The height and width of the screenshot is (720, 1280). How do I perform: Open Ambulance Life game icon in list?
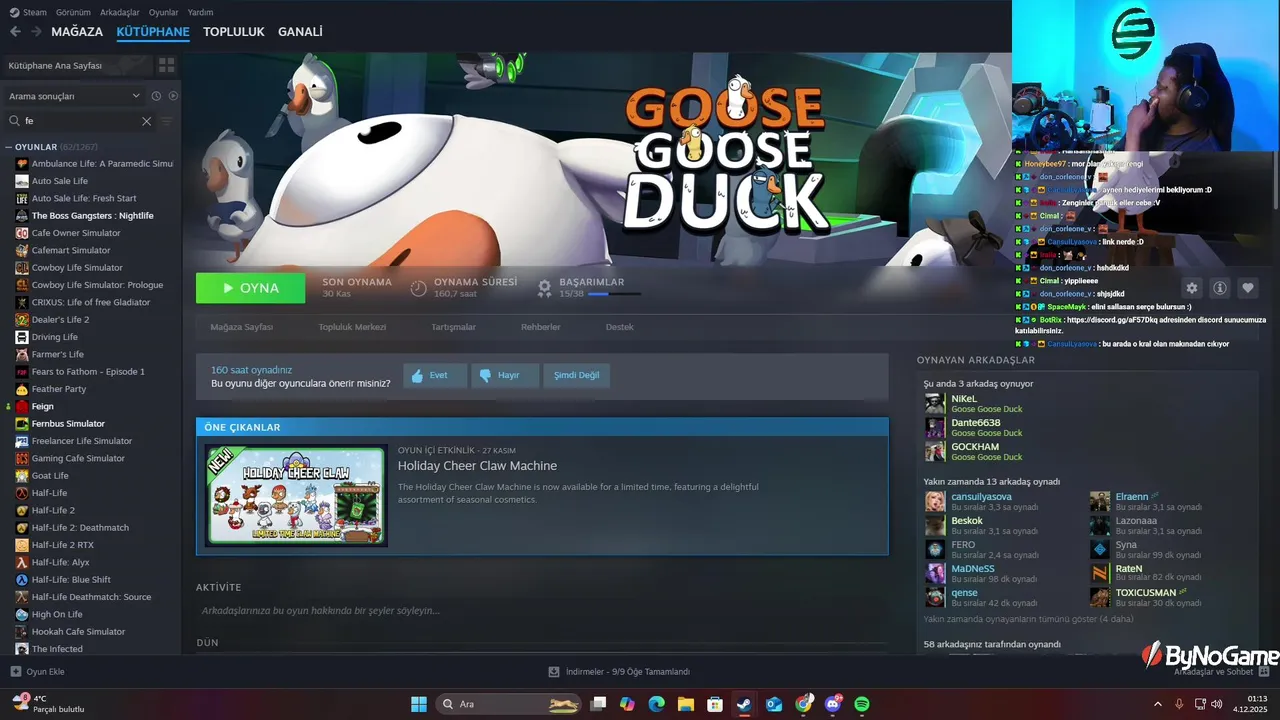tap(22, 164)
